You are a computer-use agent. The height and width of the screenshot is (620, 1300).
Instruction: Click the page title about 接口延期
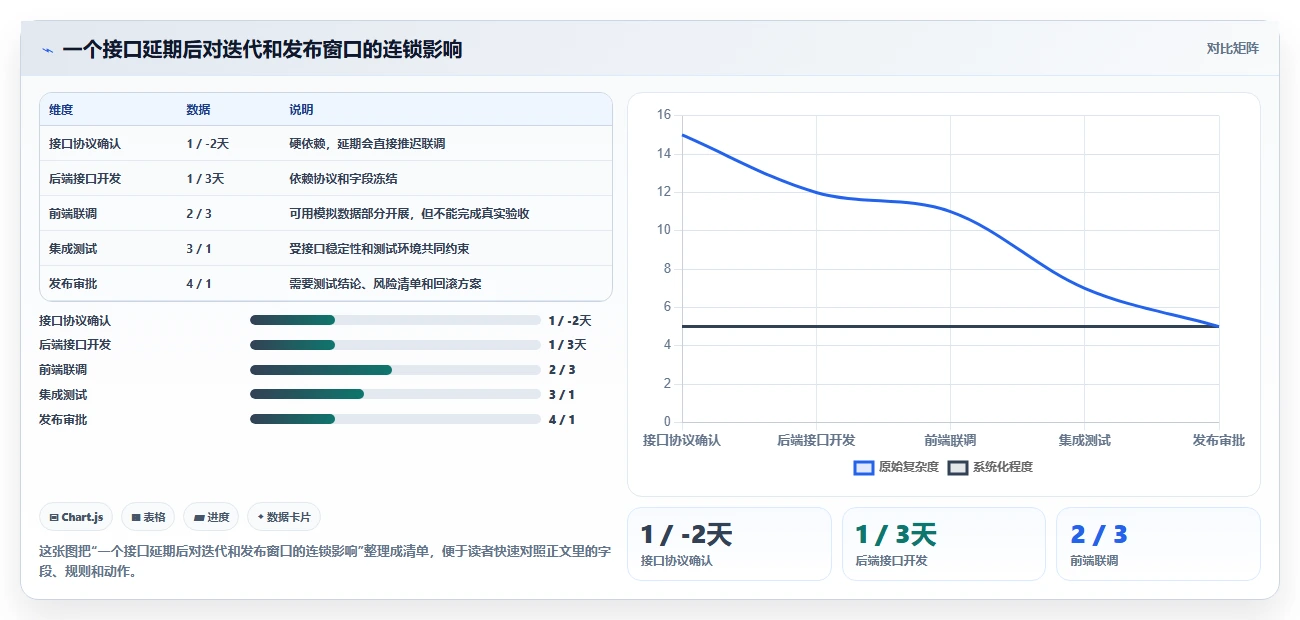click(x=262, y=50)
